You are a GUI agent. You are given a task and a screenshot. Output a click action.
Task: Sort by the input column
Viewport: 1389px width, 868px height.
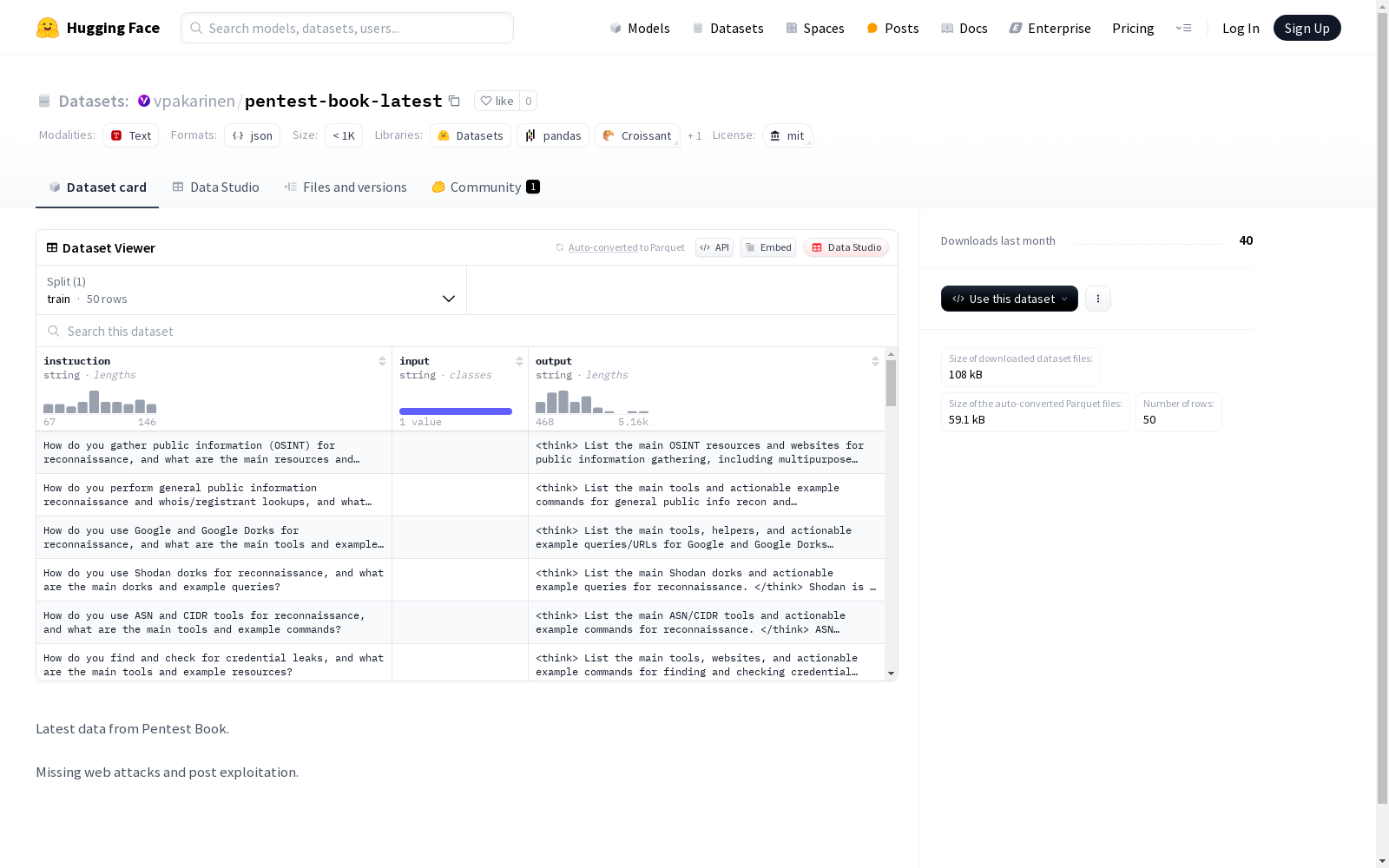519,361
